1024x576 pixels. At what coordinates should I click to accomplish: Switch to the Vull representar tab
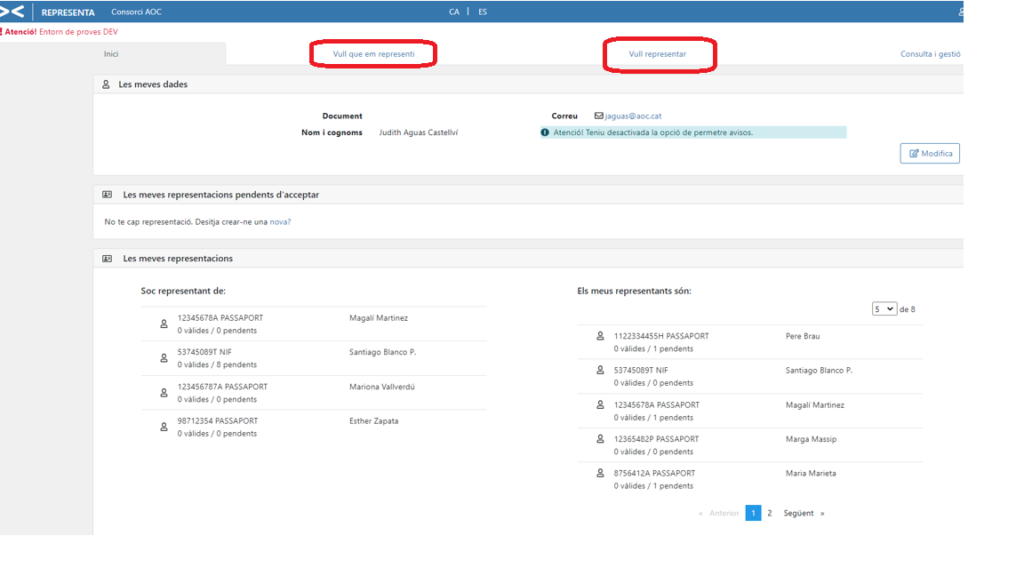pyautogui.click(x=657, y=54)
